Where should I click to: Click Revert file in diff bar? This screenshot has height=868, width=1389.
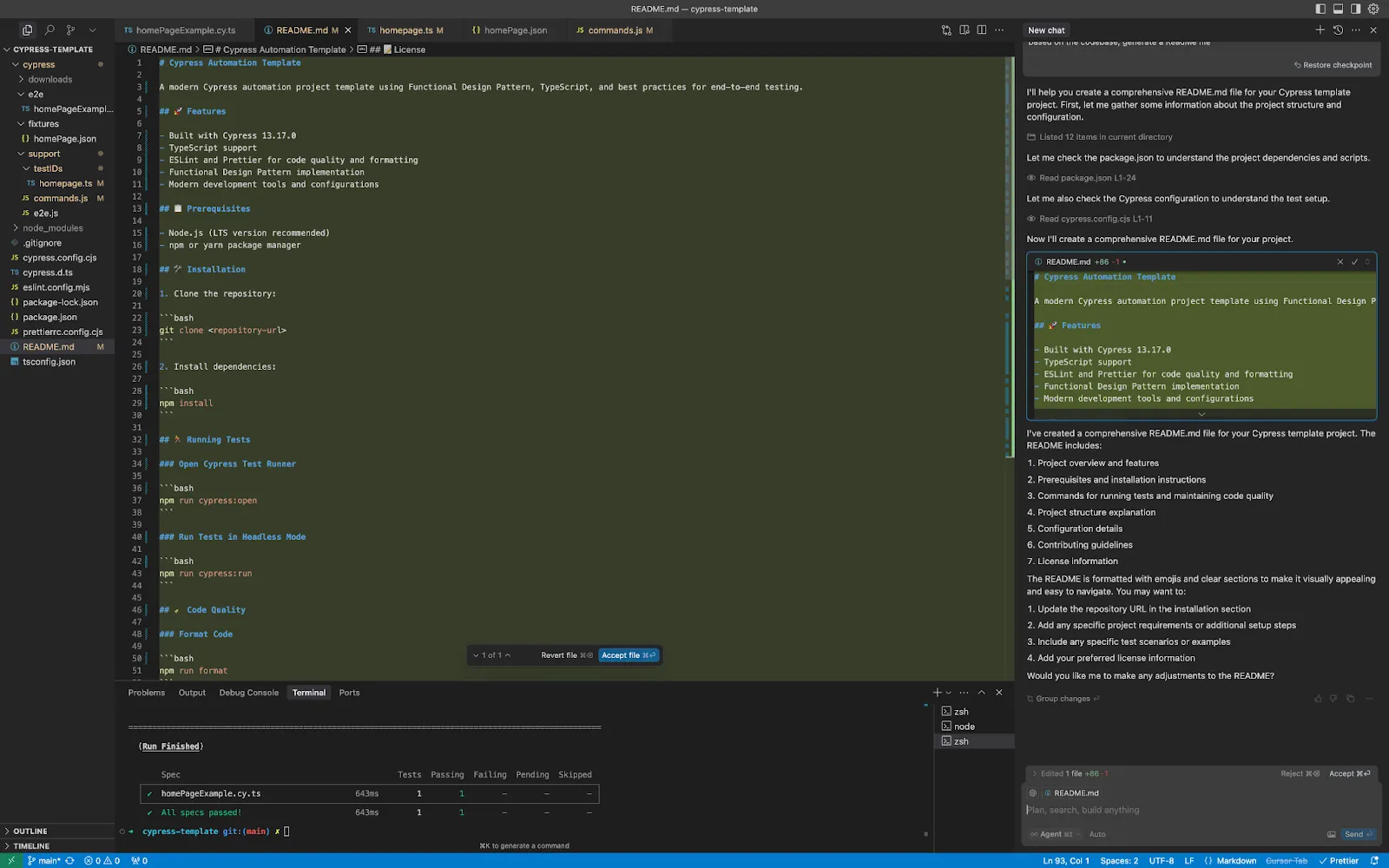566,655
